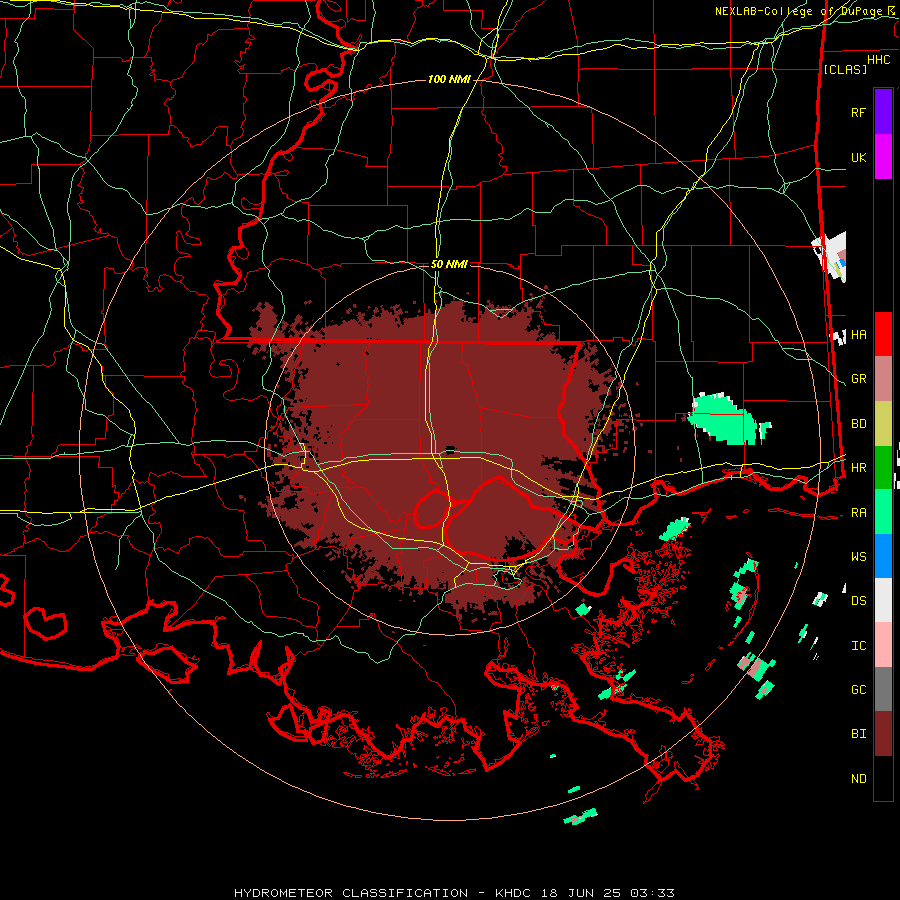Click the RF purple legend swatch
Screen dimensions: 900x900
(883, 112)
